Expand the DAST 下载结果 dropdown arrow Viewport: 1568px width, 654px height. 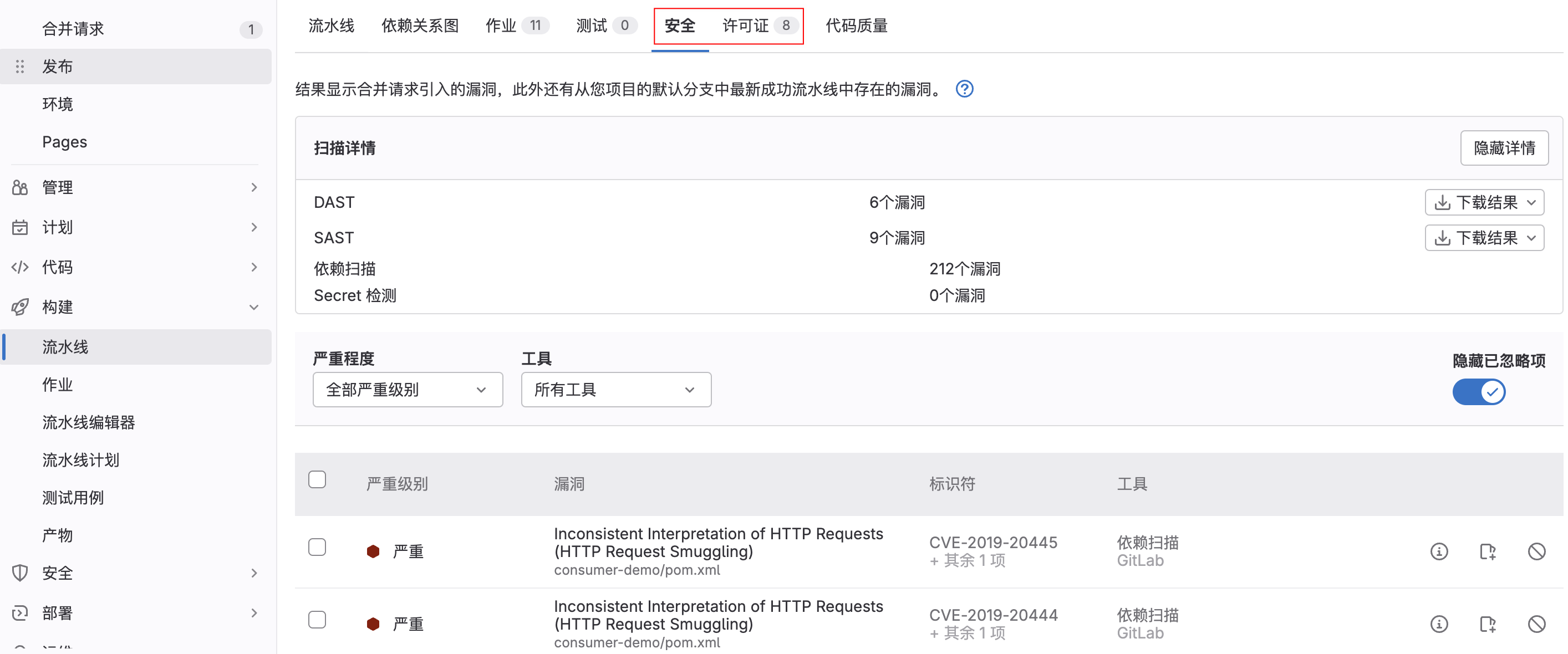(1533, 202)
